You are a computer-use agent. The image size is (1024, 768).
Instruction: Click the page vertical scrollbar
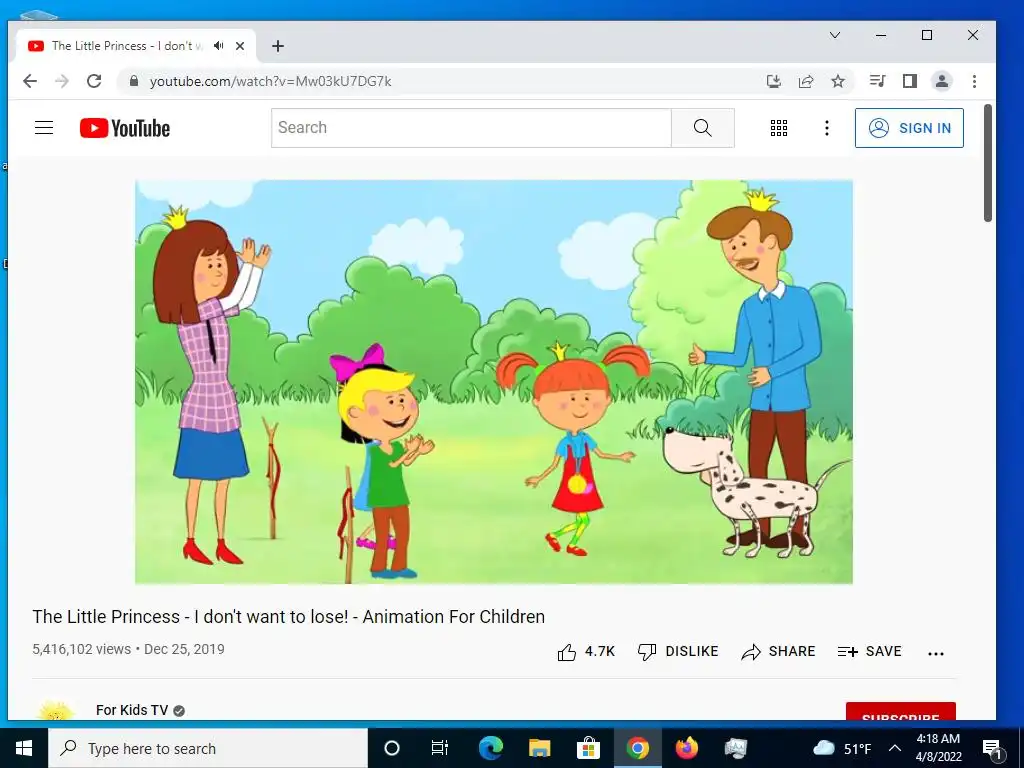tap(988, 163)
